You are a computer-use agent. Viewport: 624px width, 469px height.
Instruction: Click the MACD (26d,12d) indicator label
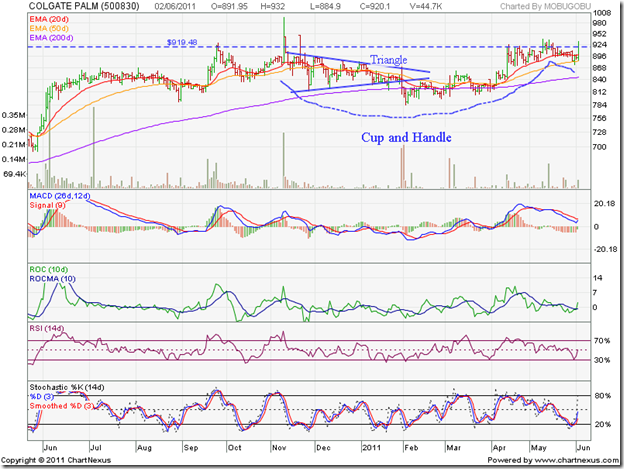click(60, 196)
